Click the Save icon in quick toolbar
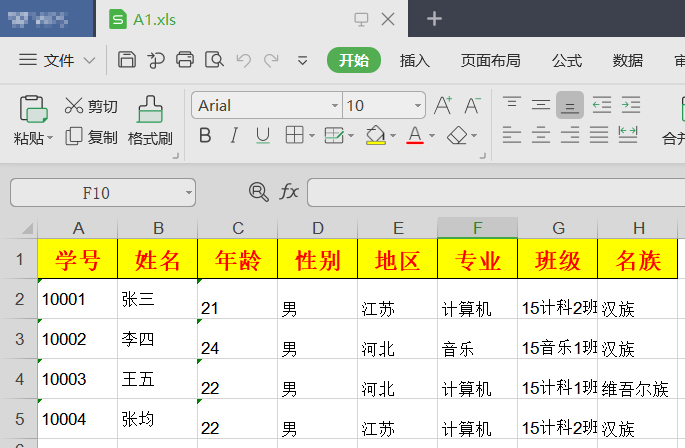685x448 pixels. (127, 59)
